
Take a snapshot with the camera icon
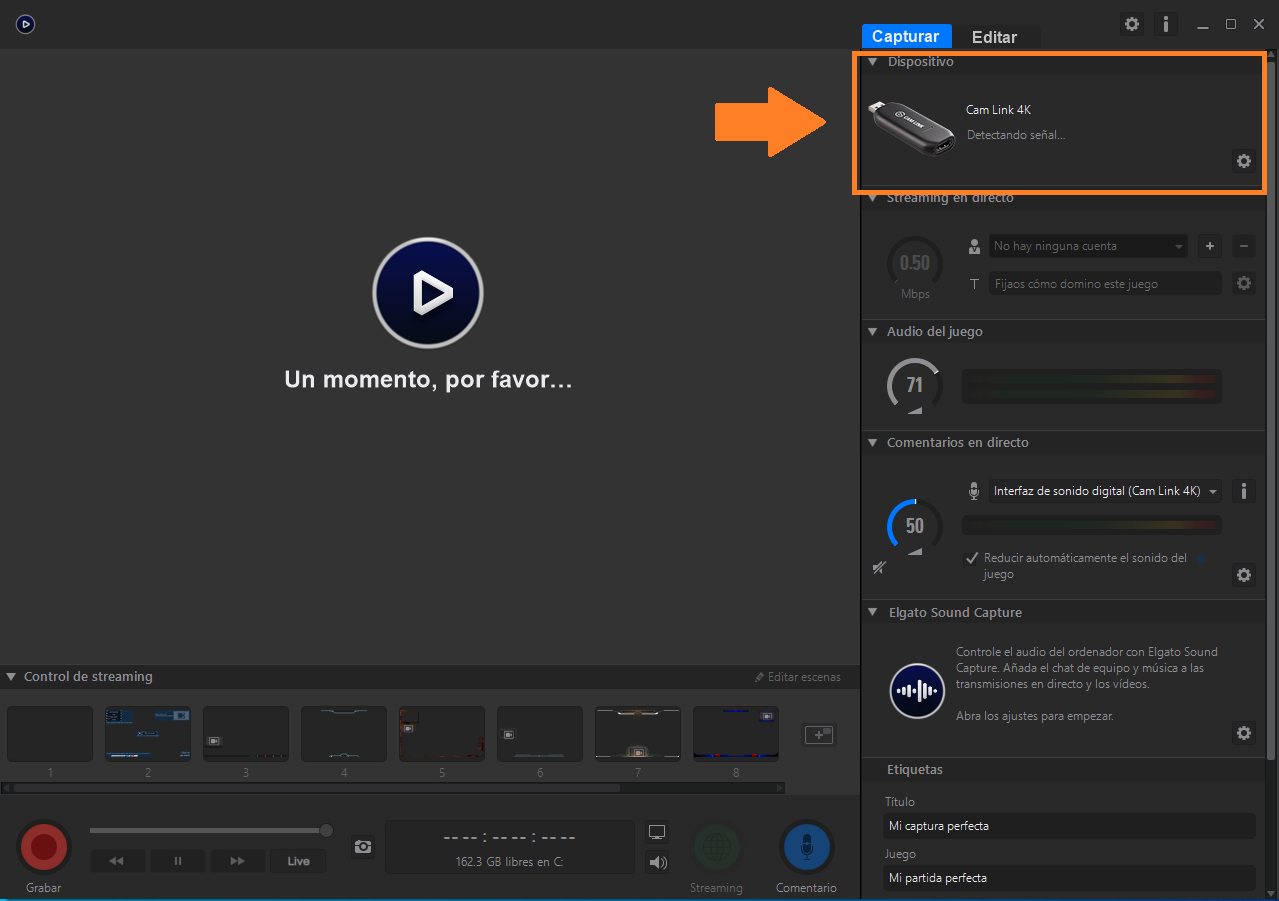coord(363,847)
